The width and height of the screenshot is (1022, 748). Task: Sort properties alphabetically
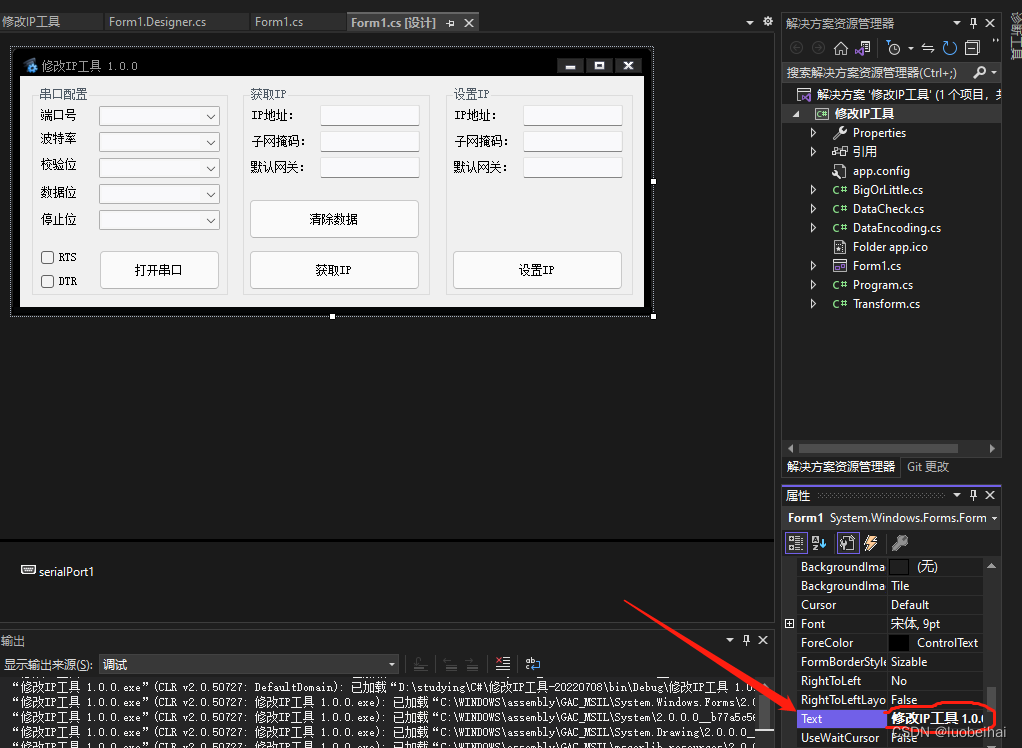819,543
